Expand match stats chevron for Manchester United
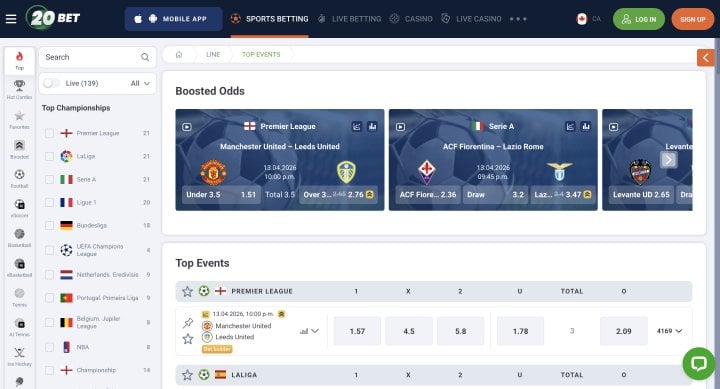Viewport: 720px width, 389px height. pyautogui.click(x=315, y=331)
